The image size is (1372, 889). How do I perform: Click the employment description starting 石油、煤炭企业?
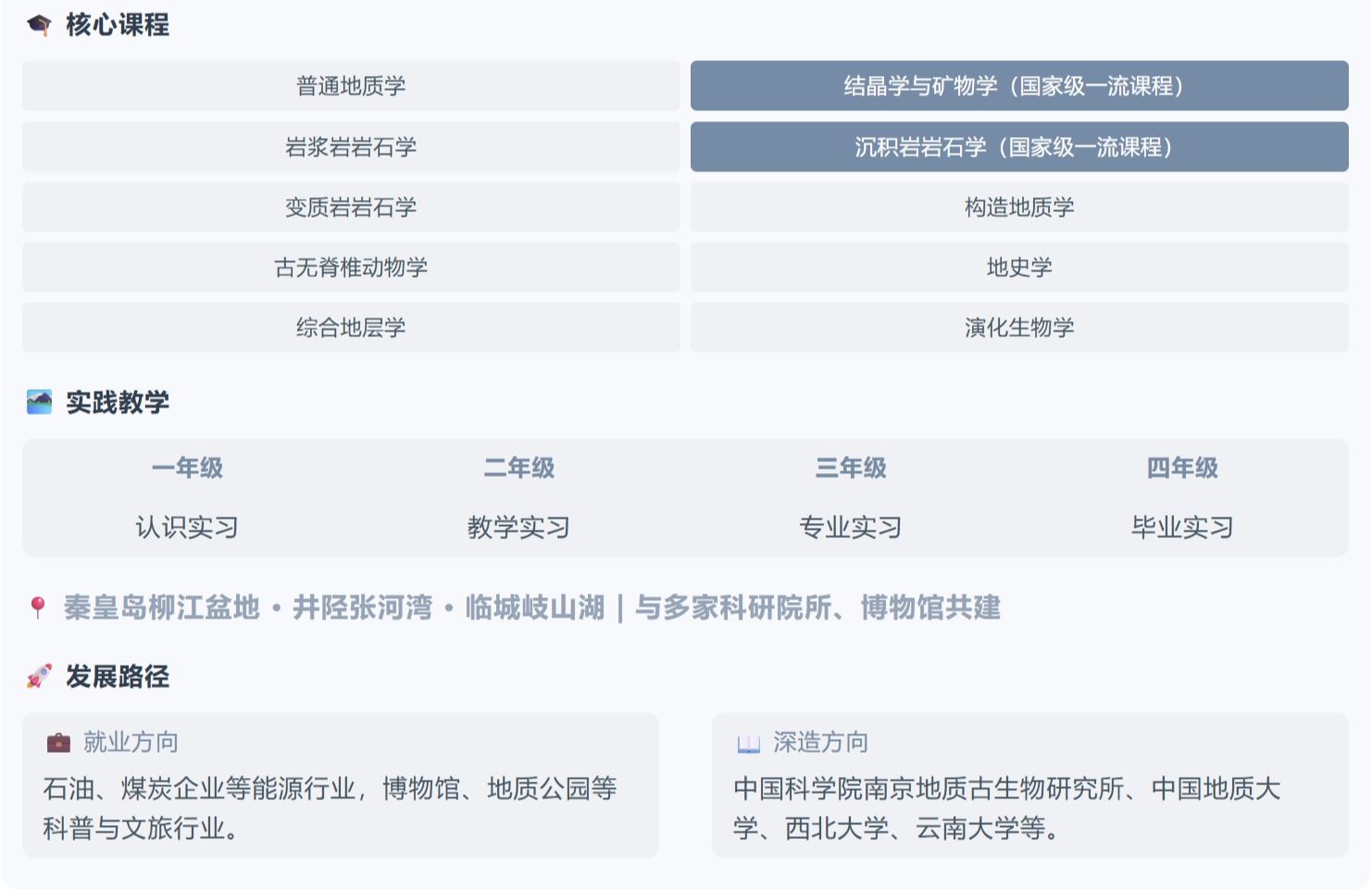tap(330, 808)
